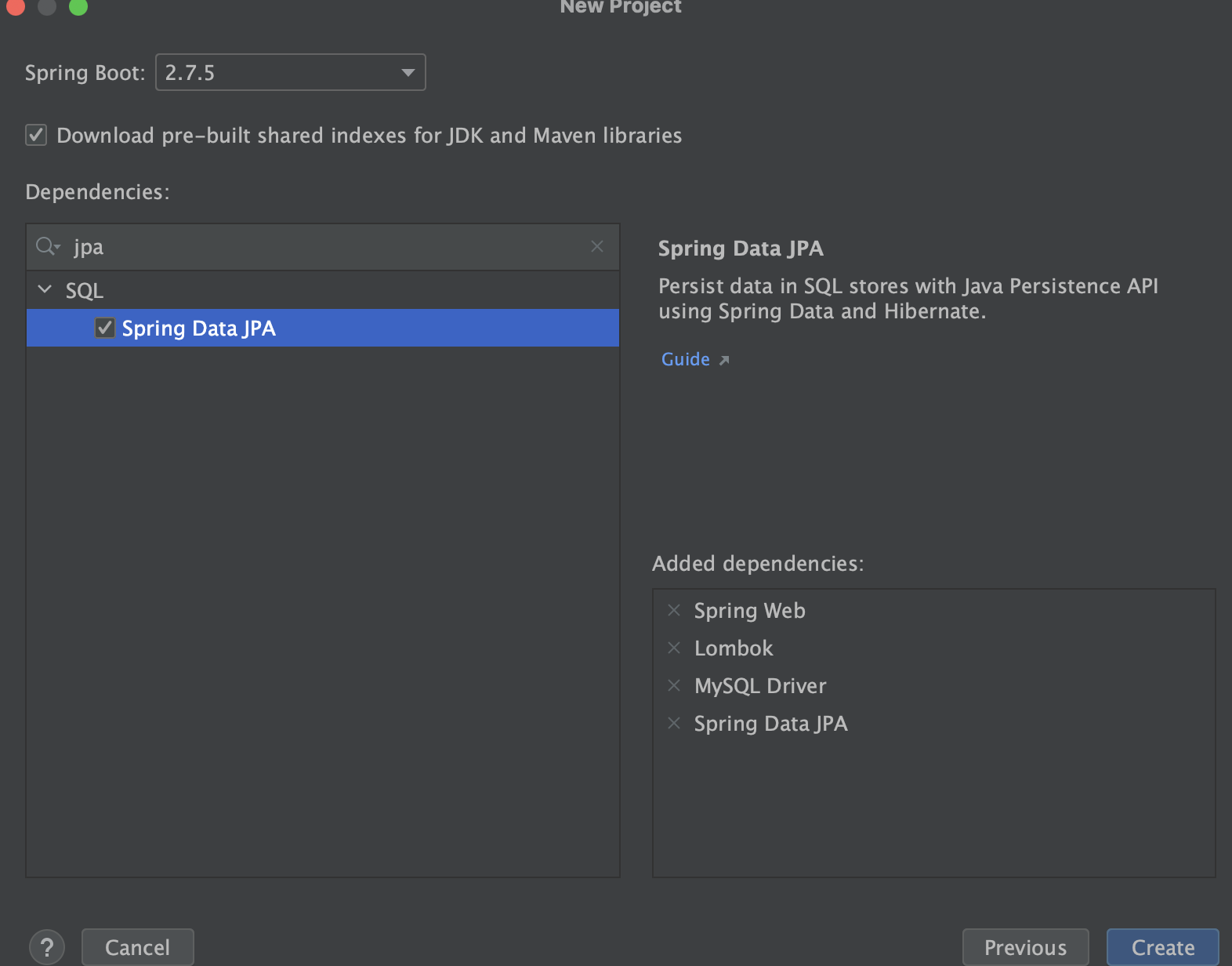
Task: Clear the jpa search text with X icon
Action: click(x=597, y=246)
